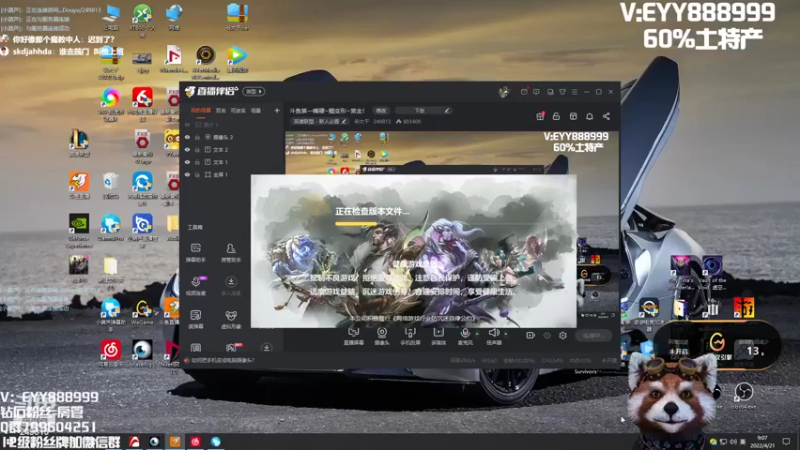Toggle lock on 摄像头 2 layer
The width and height of the screenshot is (800, 450).
click(197, 137)
